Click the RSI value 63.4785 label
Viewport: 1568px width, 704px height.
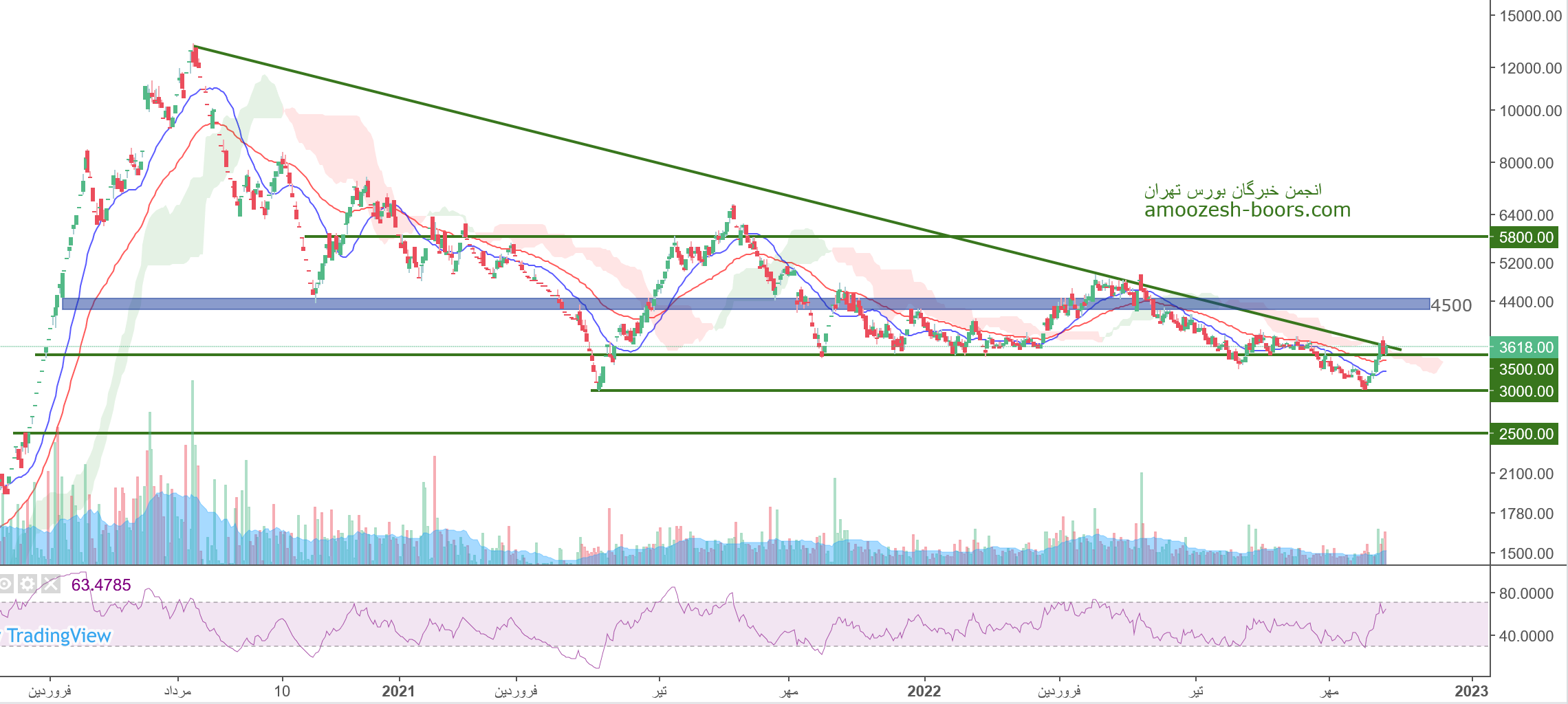click(x=101, y=585)
